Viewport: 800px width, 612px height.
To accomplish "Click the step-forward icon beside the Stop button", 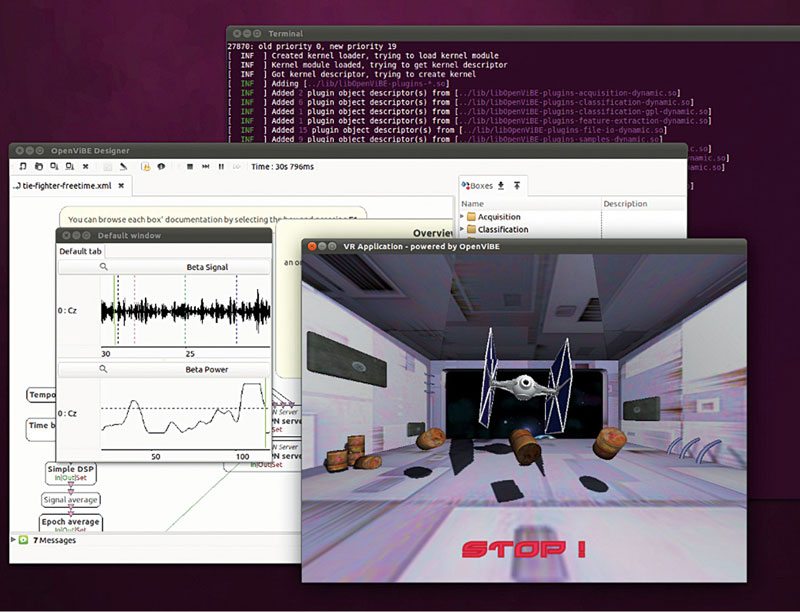I will pos(206,166).
